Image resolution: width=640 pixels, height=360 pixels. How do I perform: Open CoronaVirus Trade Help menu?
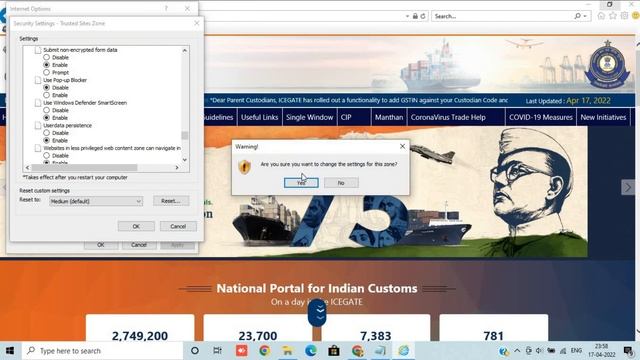[448, 117]
